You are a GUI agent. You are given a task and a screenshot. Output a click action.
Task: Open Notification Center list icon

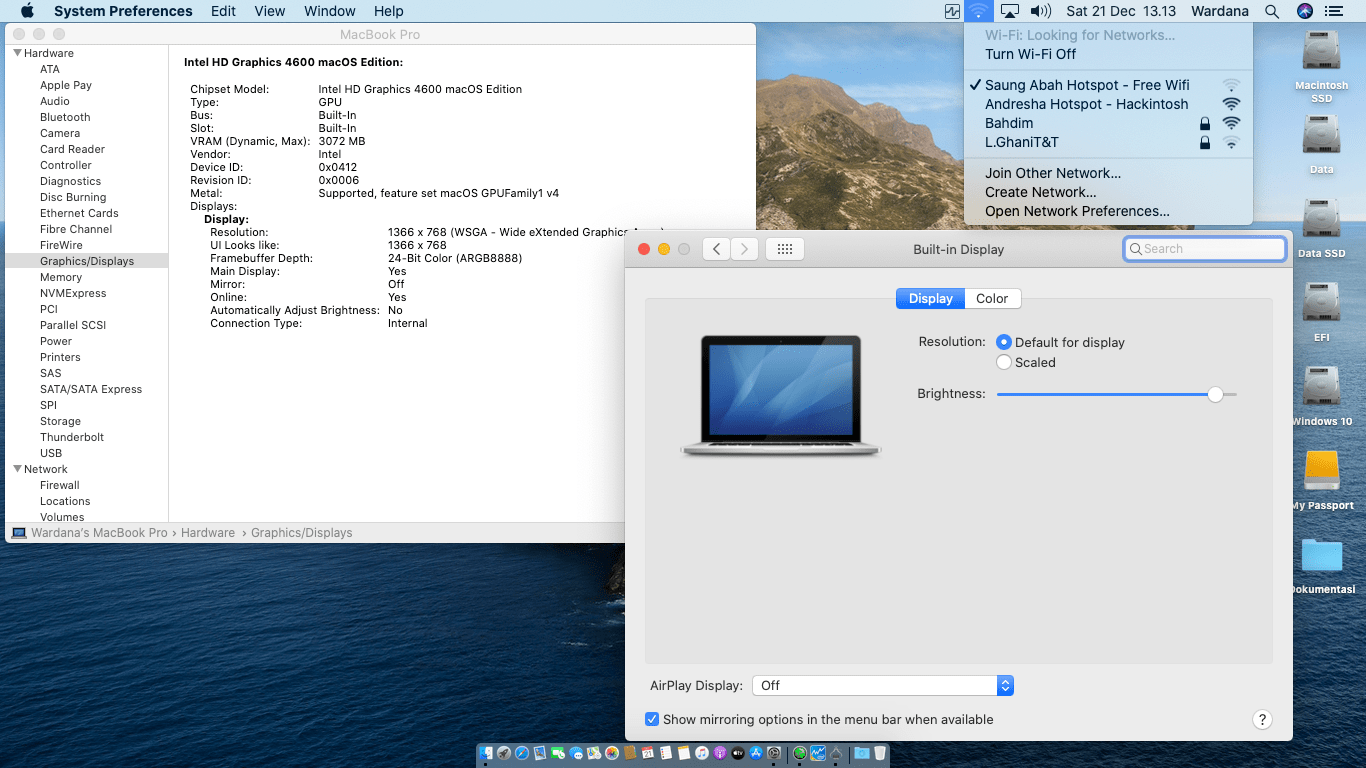pos(1334,11)
